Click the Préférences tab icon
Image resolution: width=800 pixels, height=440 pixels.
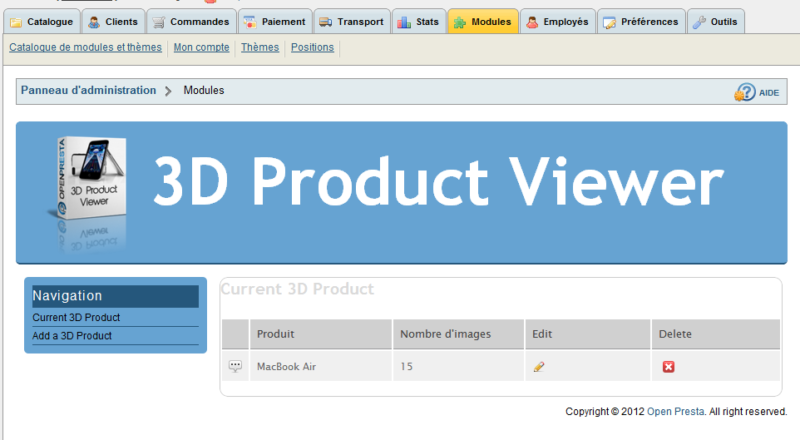610,22
